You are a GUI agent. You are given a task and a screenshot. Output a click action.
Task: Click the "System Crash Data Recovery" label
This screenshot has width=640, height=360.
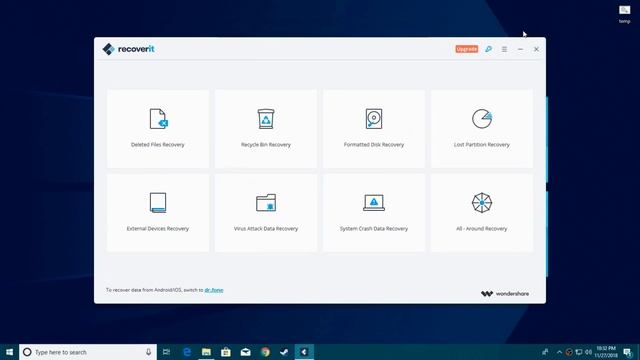tap(373, 229)
